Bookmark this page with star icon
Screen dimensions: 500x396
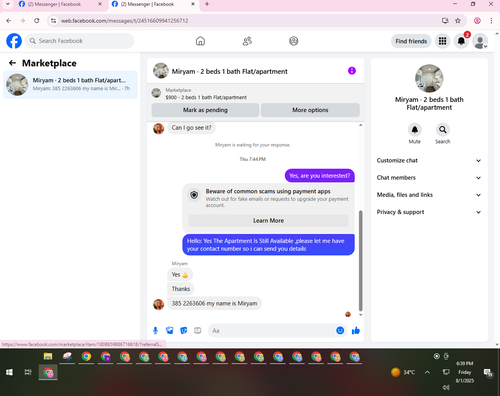point(458,21)
